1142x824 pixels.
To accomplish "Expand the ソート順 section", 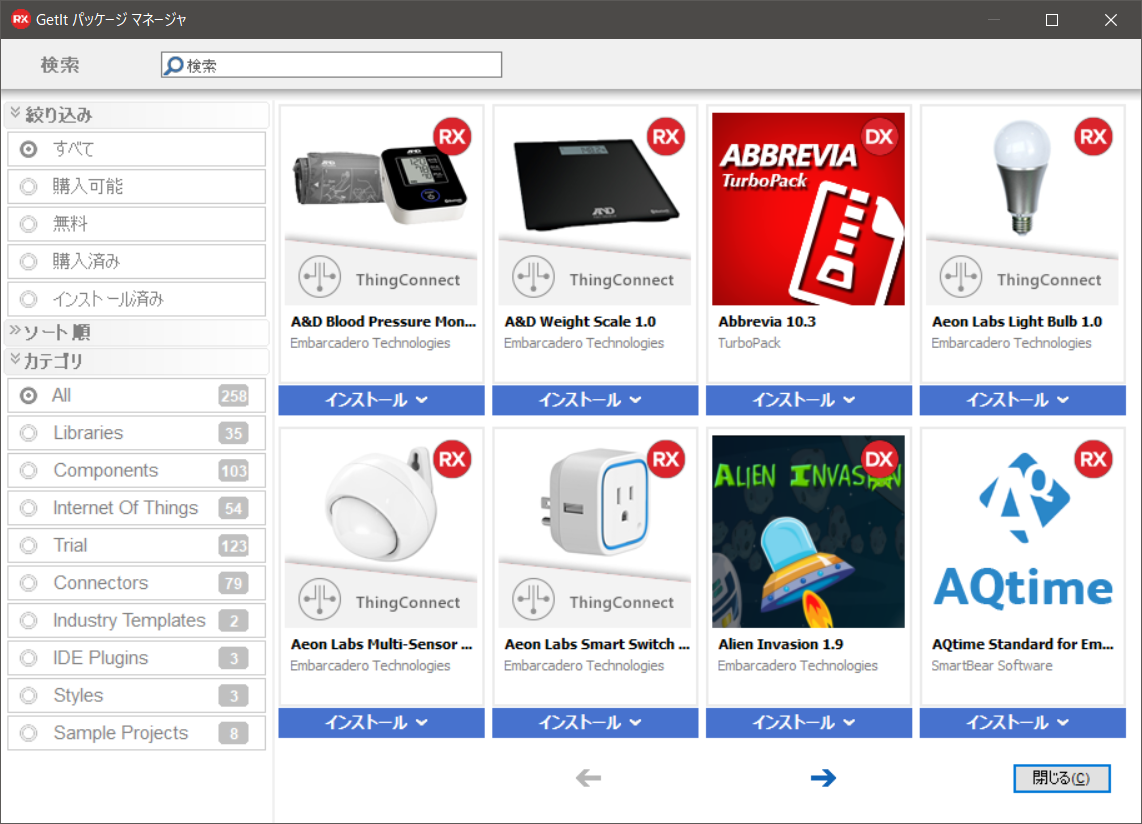I will pos(136,332).
